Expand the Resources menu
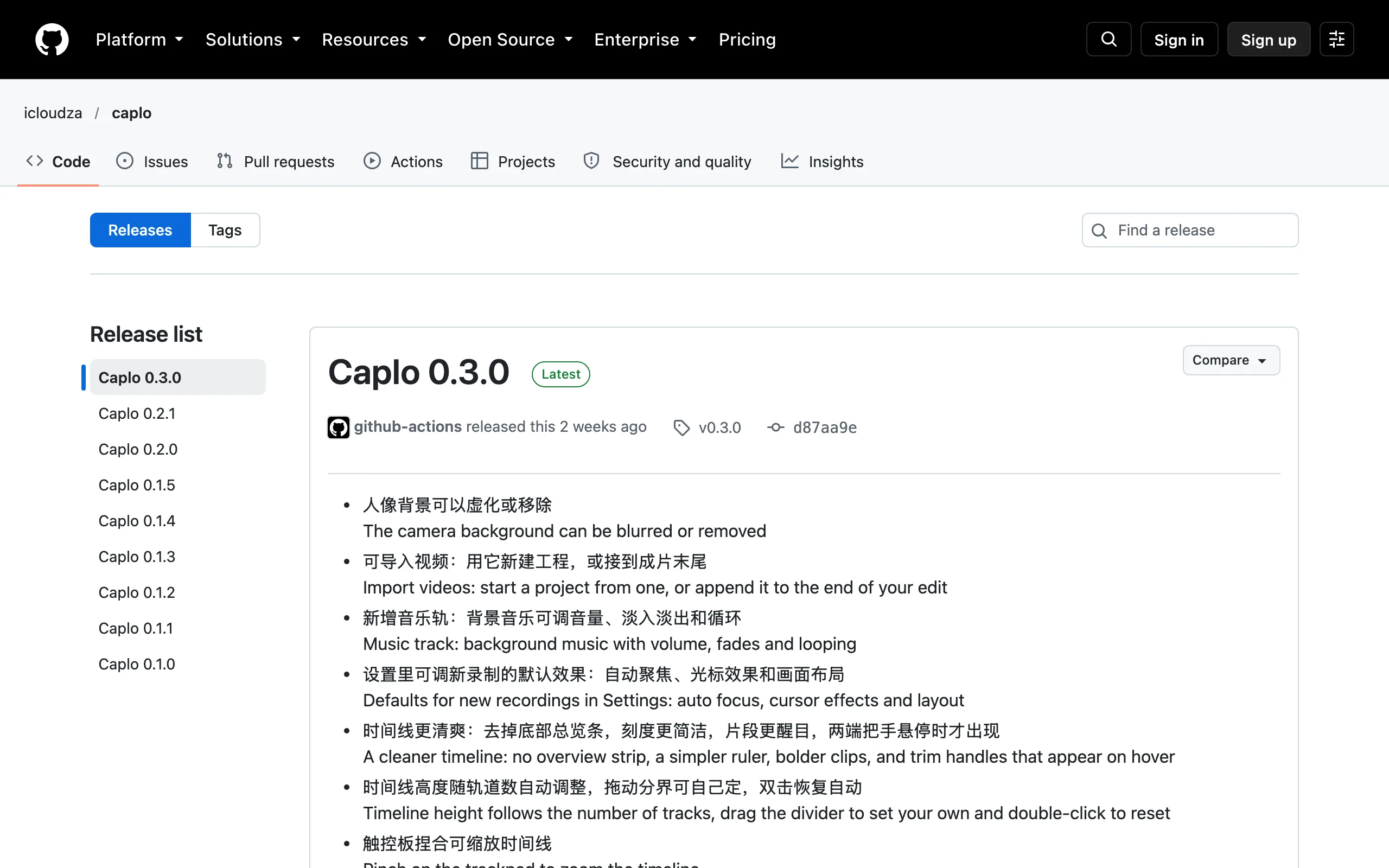The image size is (1389, 868). [374, 39]
